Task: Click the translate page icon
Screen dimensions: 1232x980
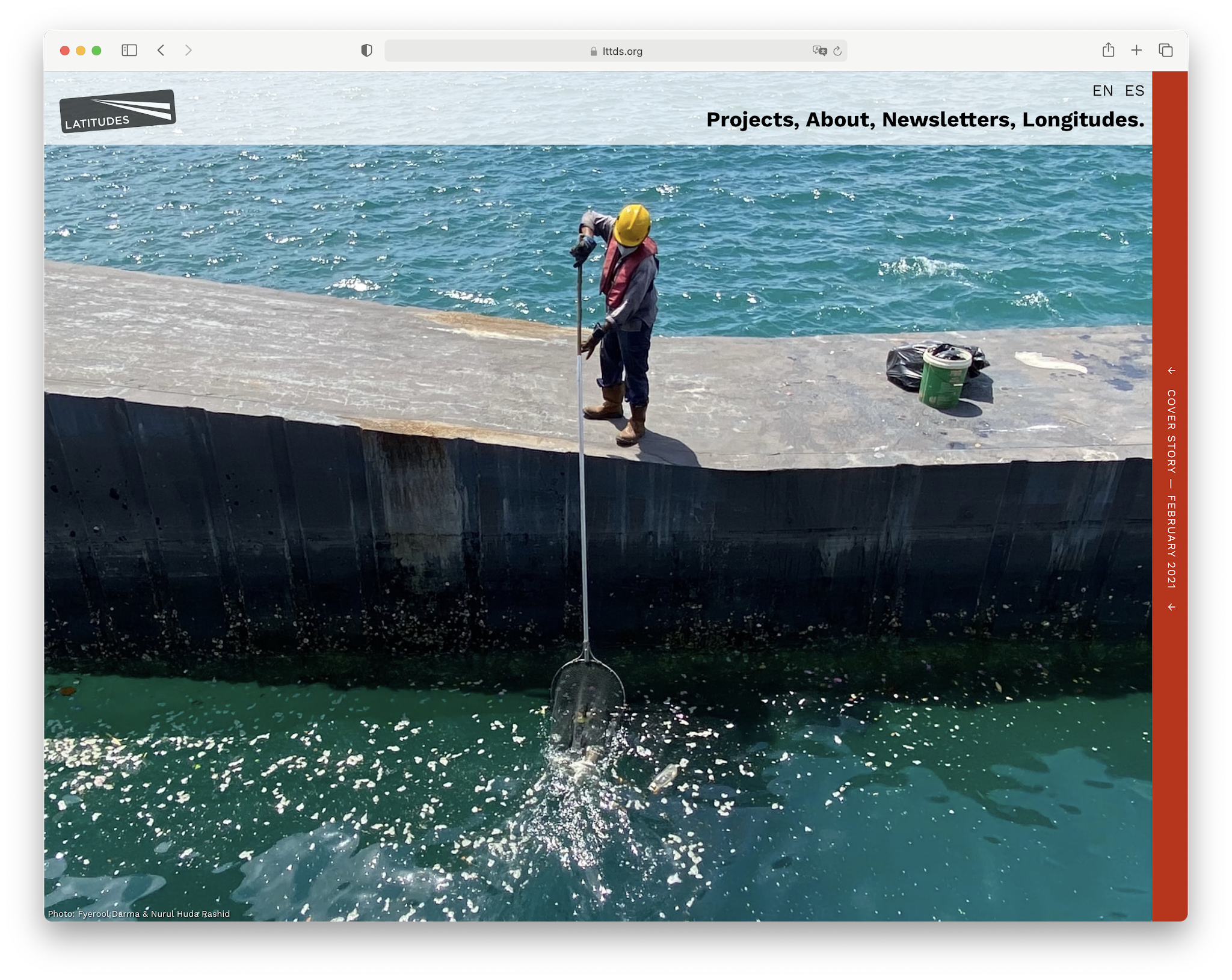Action: 819,51
